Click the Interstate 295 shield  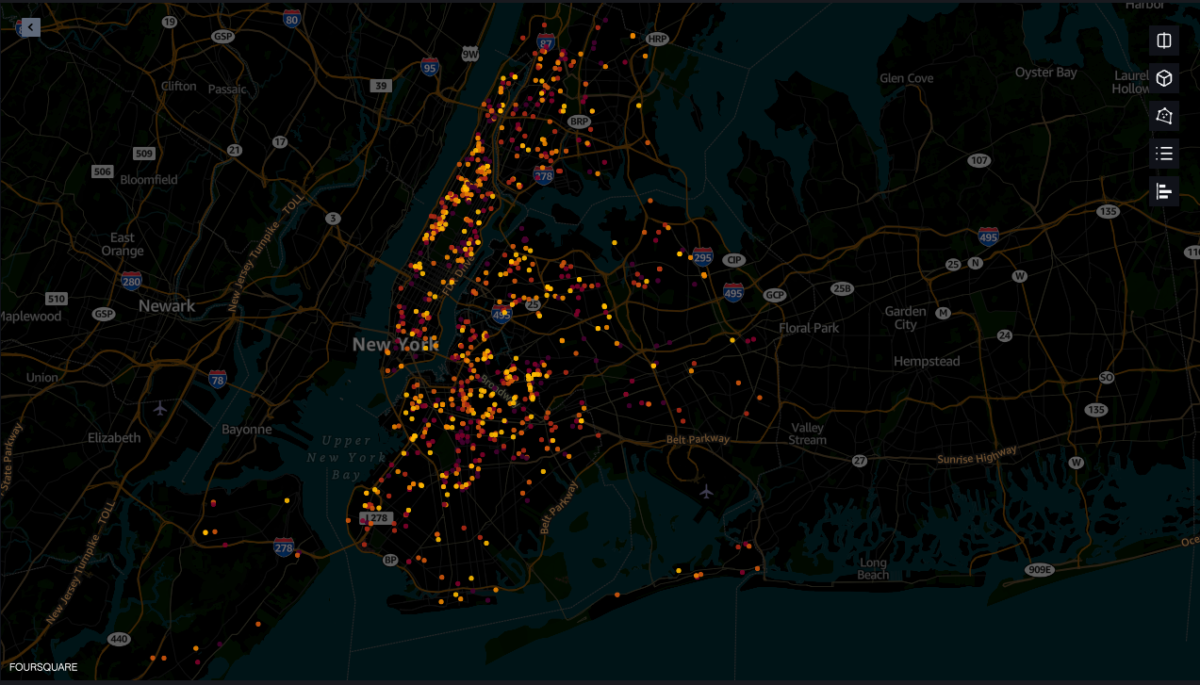click(703, 257)
